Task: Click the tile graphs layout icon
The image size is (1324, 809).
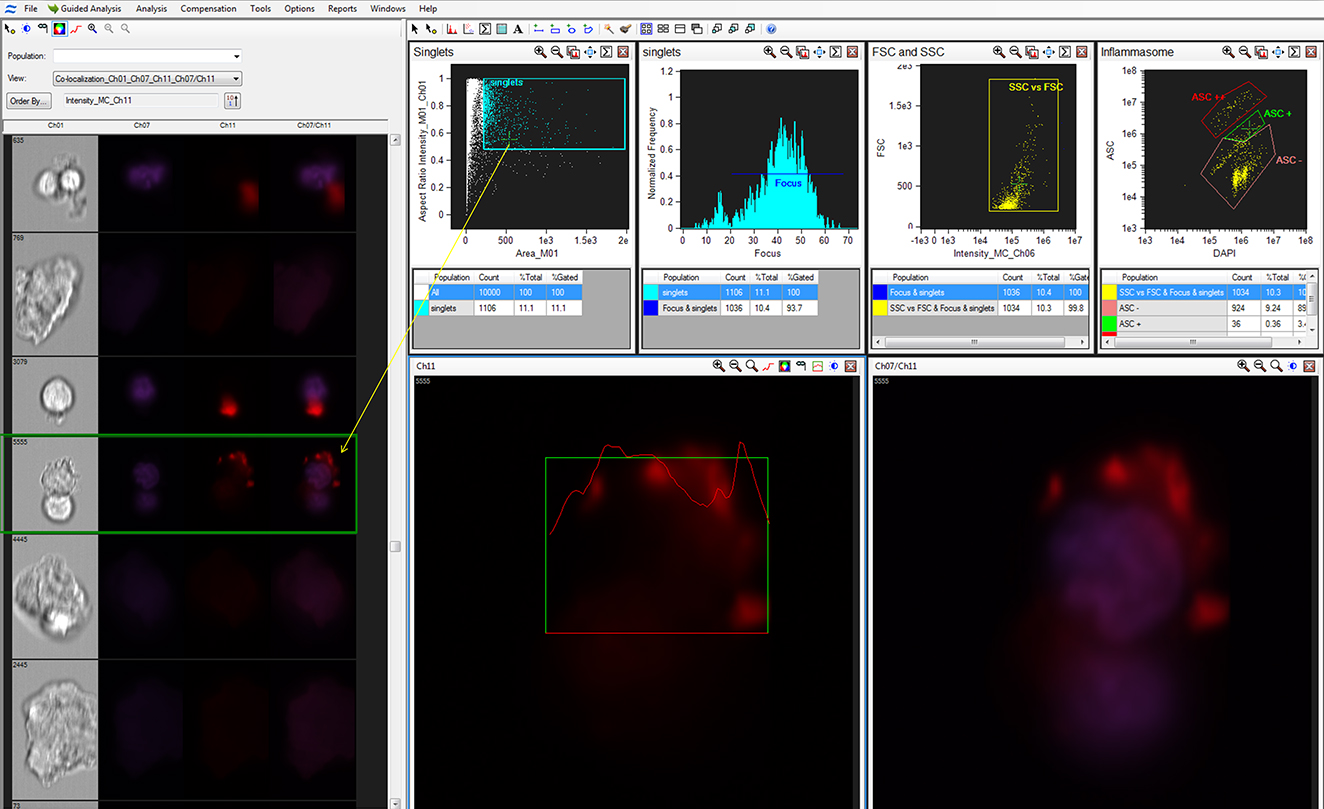Action: pyautogui.click(x=646, y=29)
